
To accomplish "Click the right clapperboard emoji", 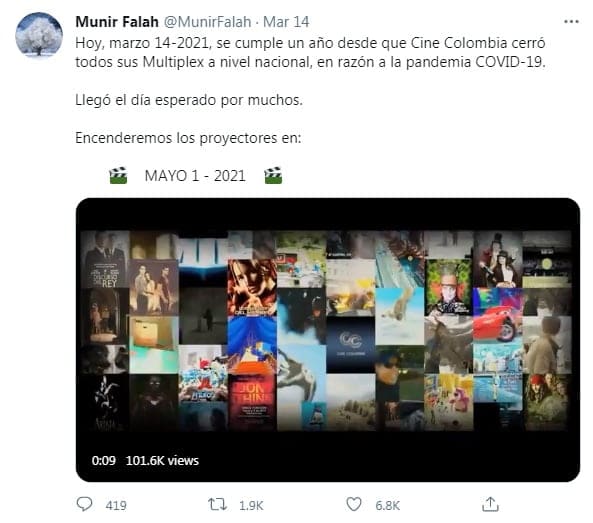I will [x=273, y=175].
